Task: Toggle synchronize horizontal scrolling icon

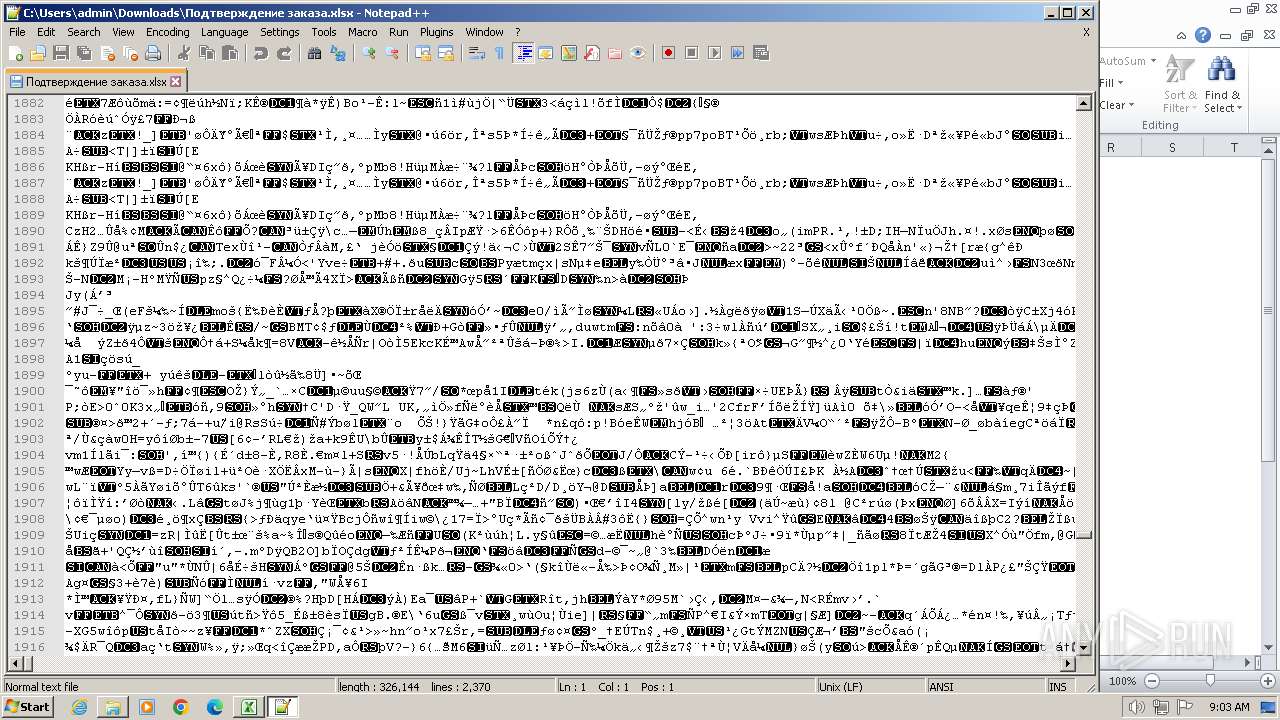Action: click(446, 53)
